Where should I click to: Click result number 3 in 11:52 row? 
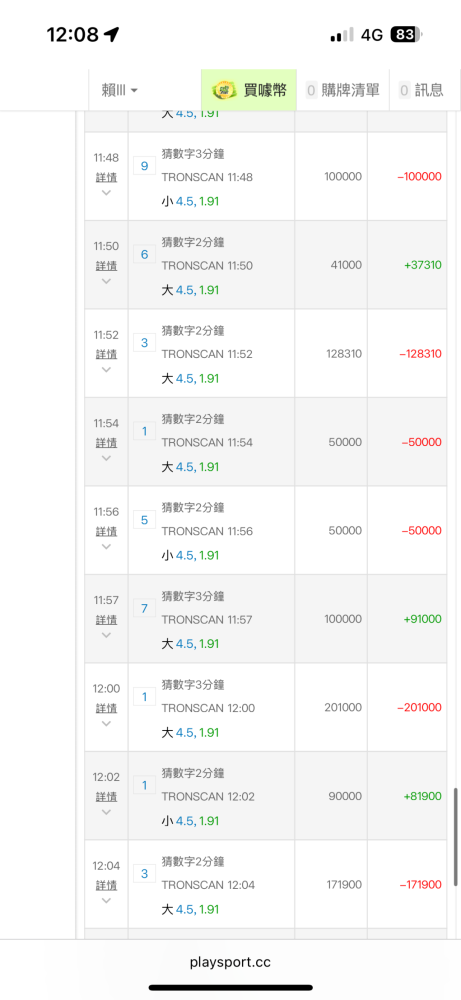click(144, 343)
